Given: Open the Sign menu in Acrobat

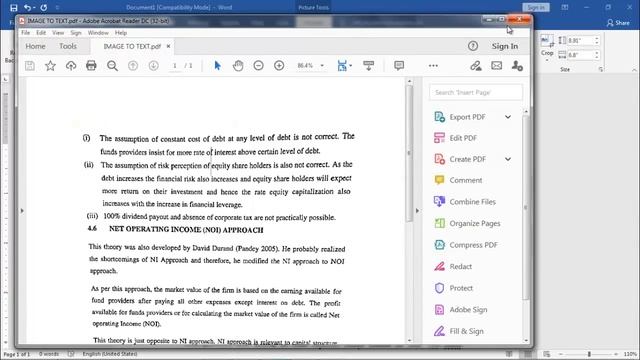Looking at the screenshot, I should (x=76, y=33).
